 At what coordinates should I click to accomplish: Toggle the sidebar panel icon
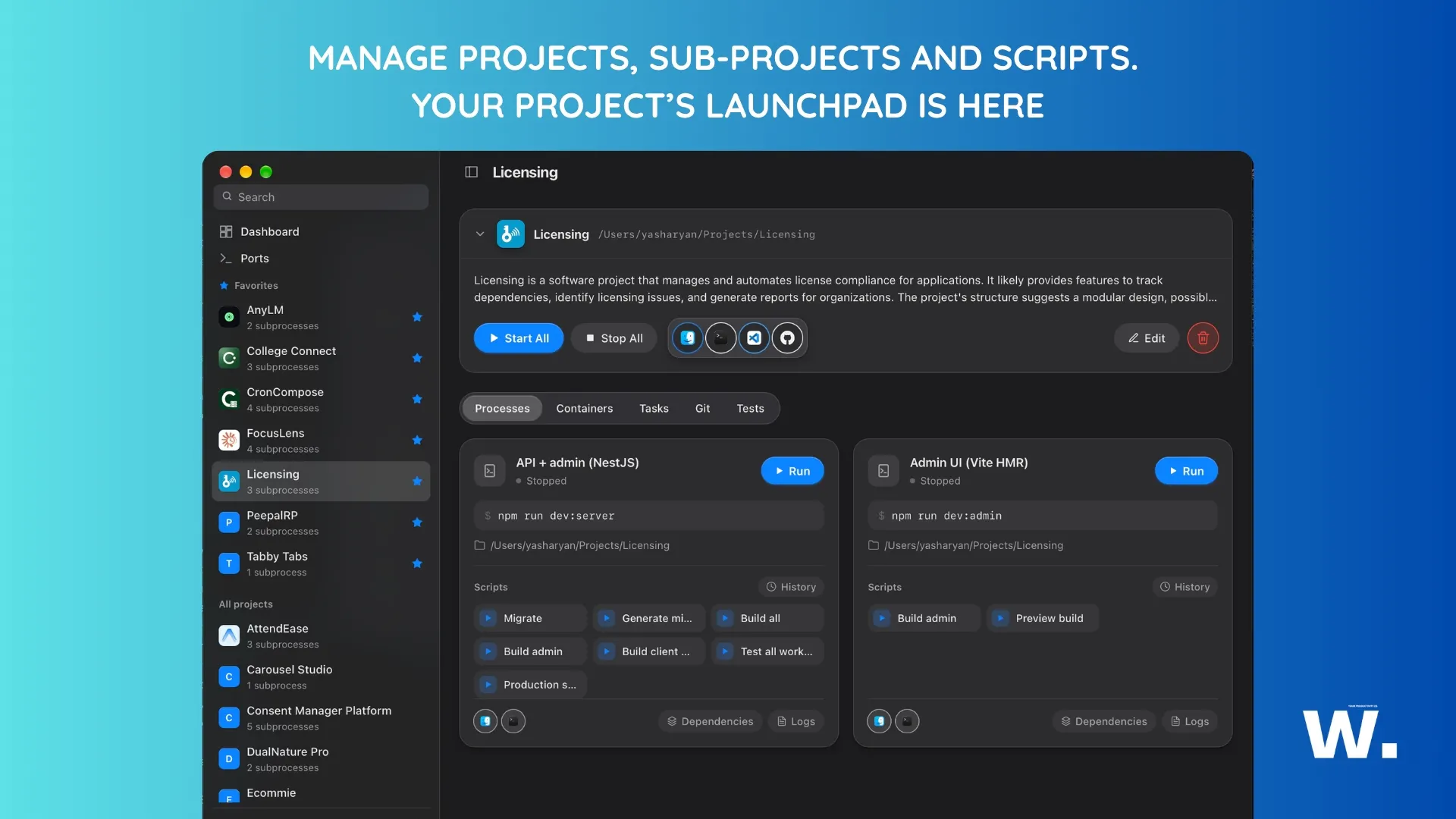click(471, 172)
